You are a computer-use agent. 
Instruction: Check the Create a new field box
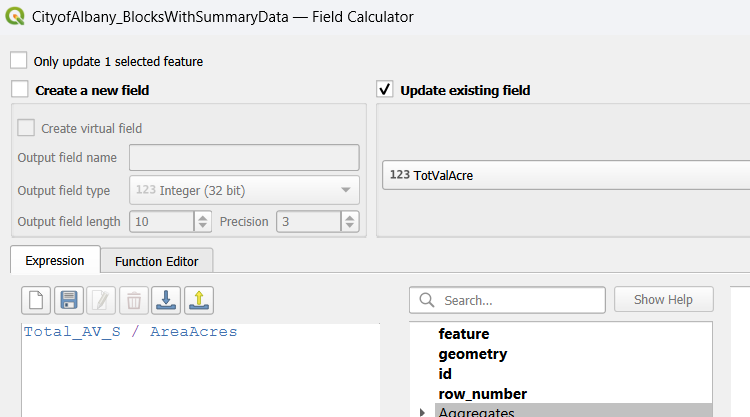coord(19,90)
